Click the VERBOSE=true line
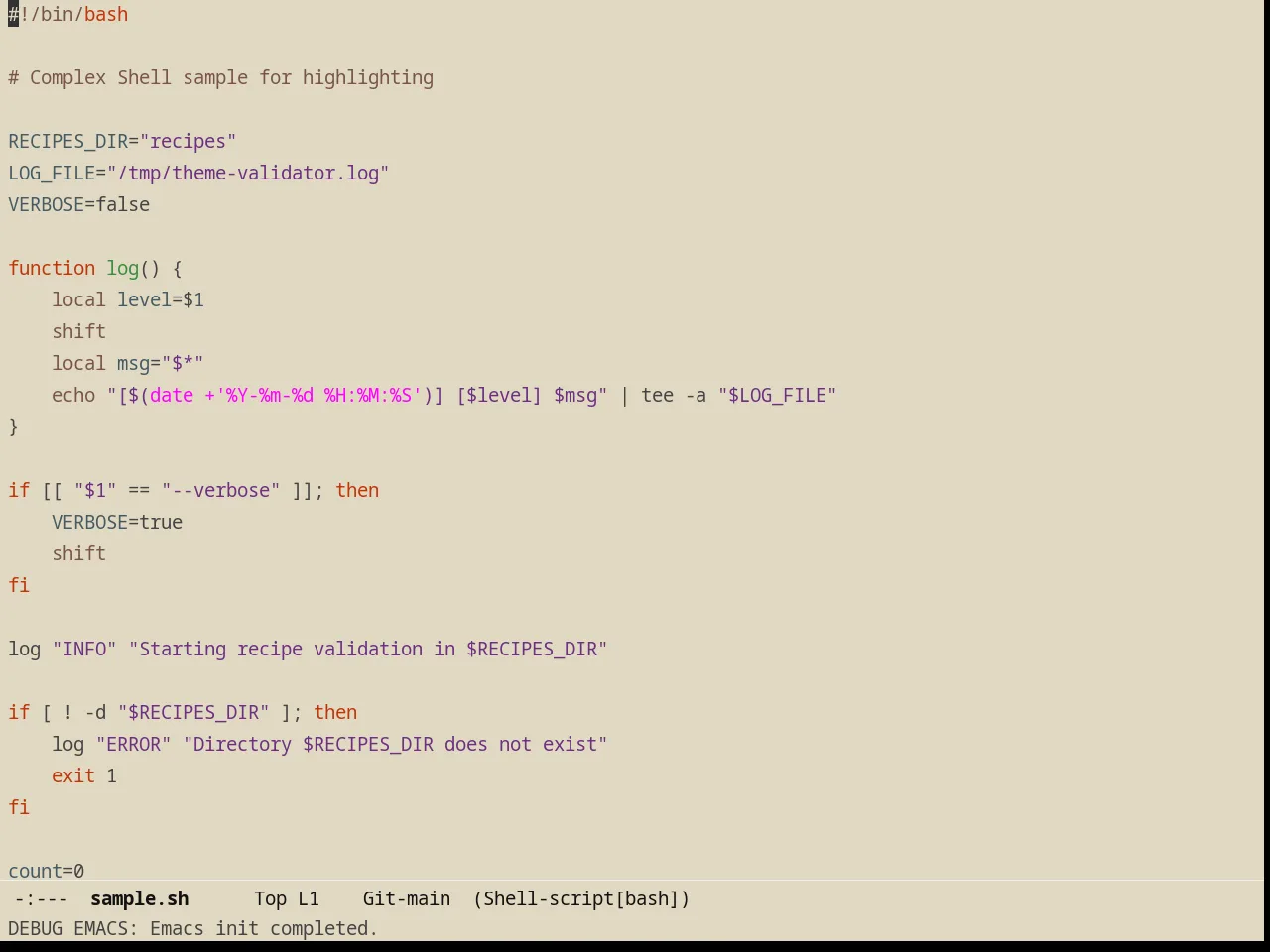 click(x=117, y=522)
